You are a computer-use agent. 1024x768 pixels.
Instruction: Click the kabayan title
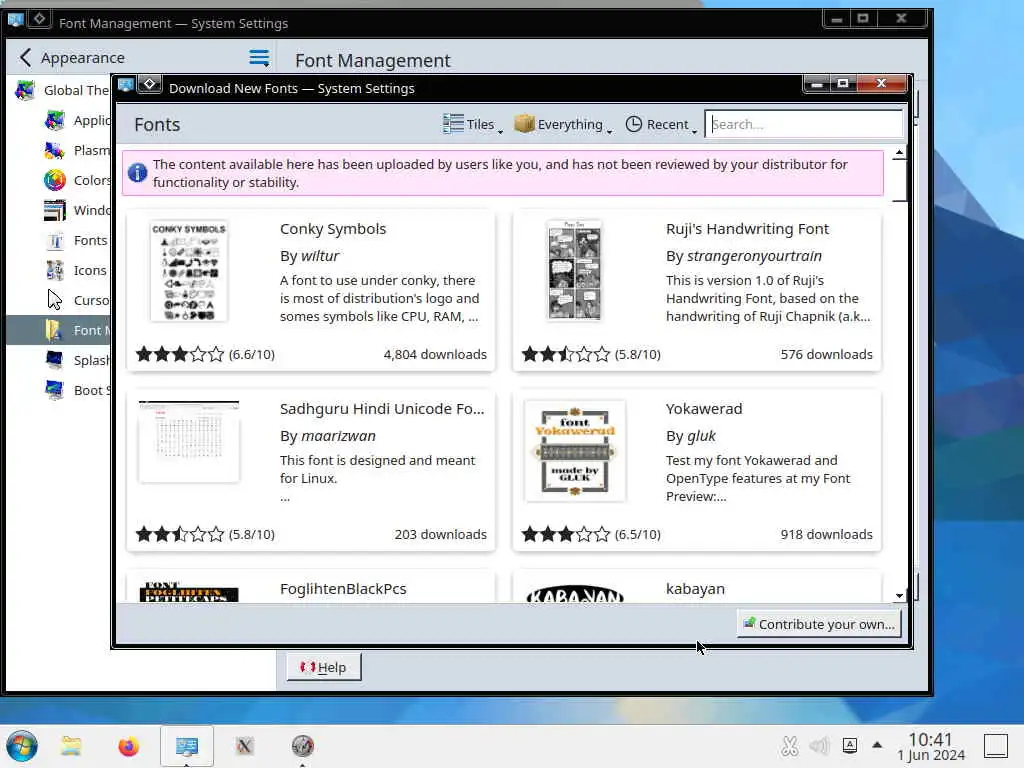pyautogui.click(x=696, y=588)
